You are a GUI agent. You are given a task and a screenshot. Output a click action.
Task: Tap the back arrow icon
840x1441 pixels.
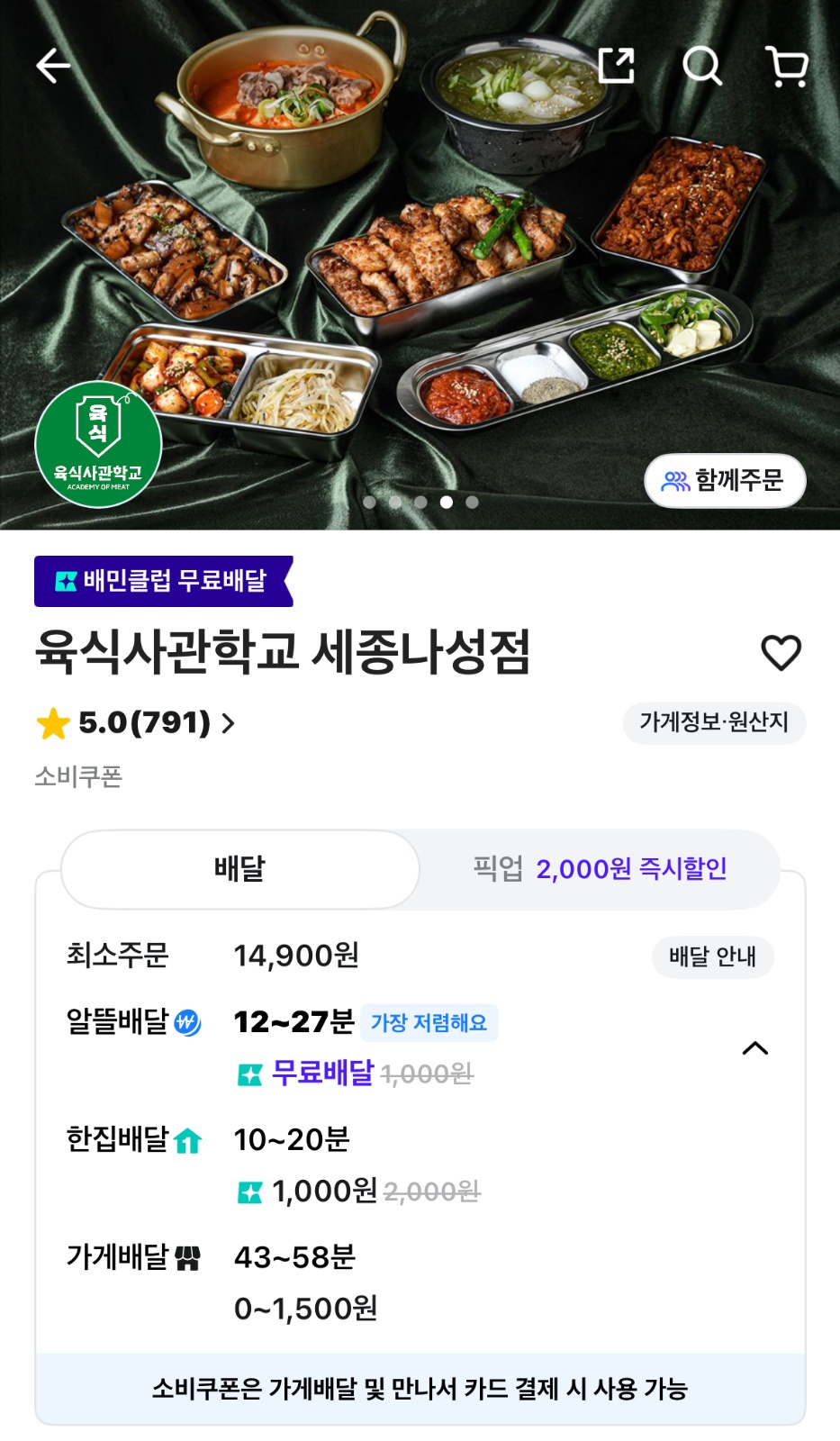(53, 66)
